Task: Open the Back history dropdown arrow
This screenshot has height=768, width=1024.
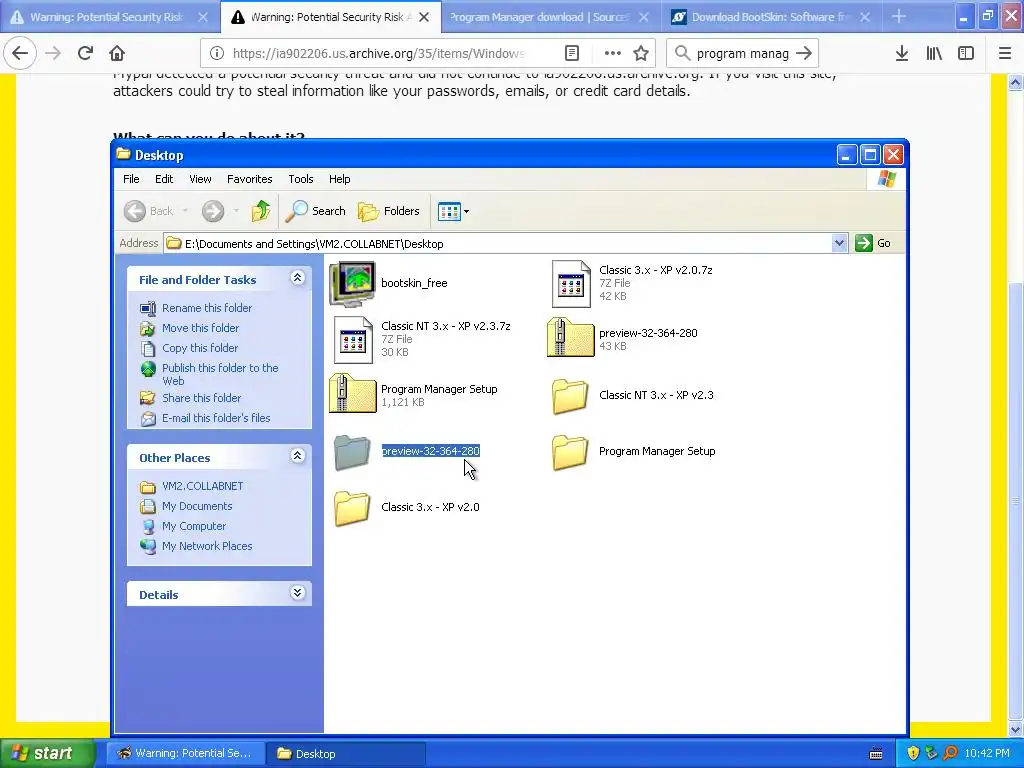Action: tap(185, 211)
